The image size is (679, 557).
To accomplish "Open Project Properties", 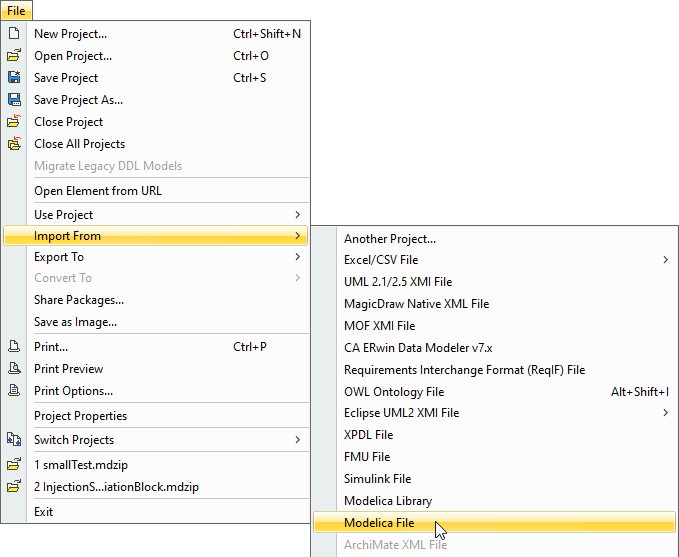I will pyautogui.click(x=81, y=416).
